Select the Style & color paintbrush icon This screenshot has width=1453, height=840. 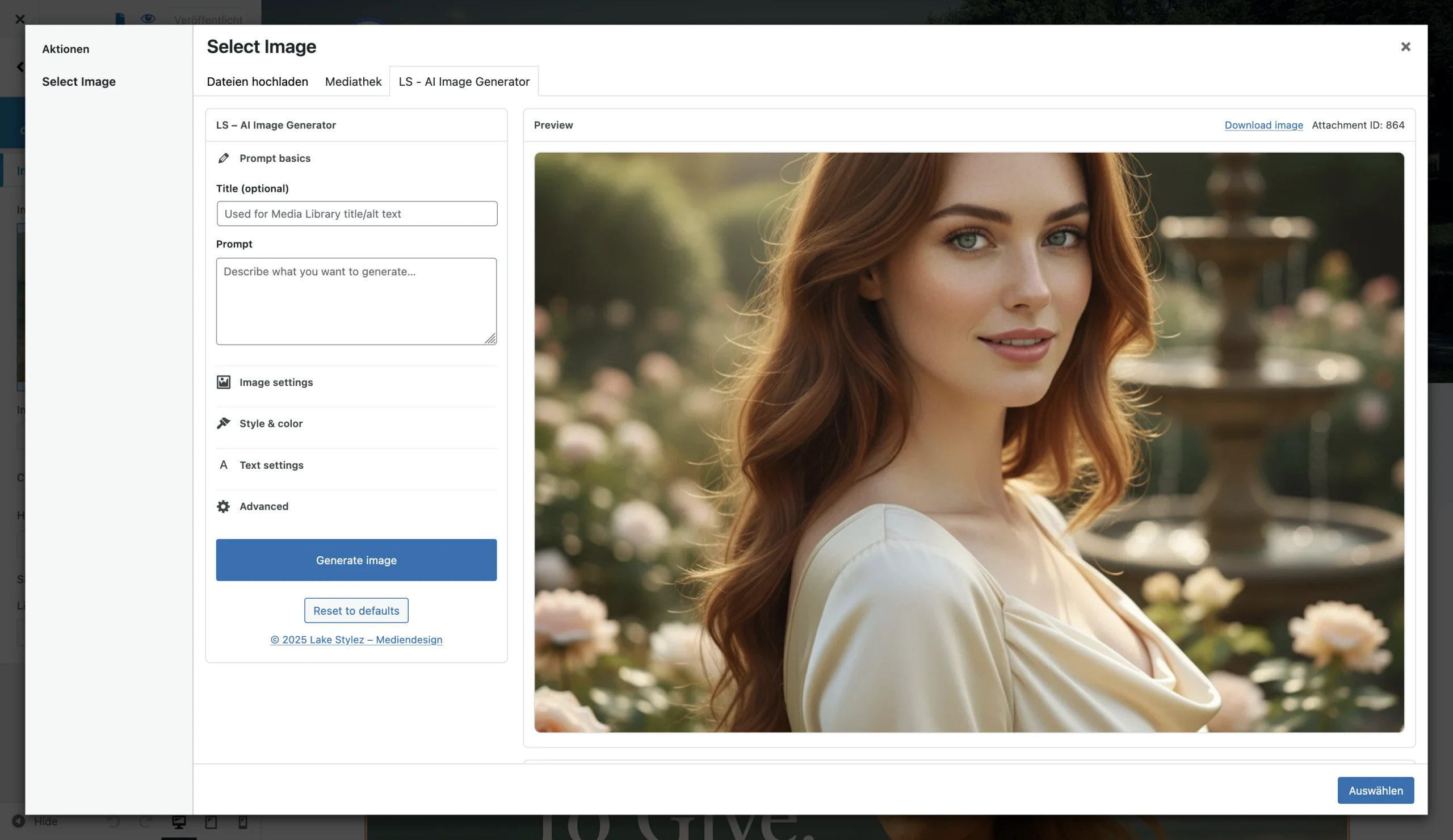coord(224,423)
